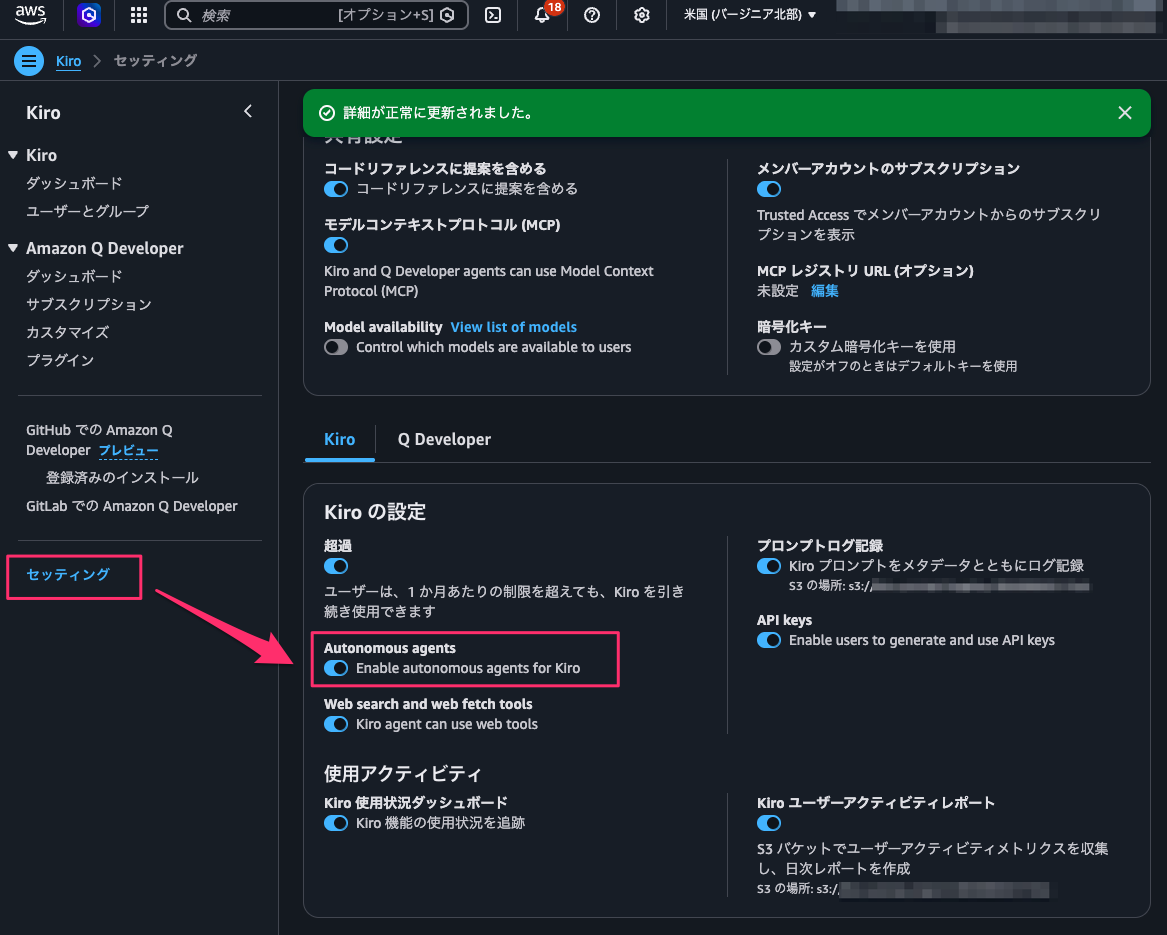The image size is (1167, 935).
Task: Launch CloudShell from top bar
Action: click(493, 15)
